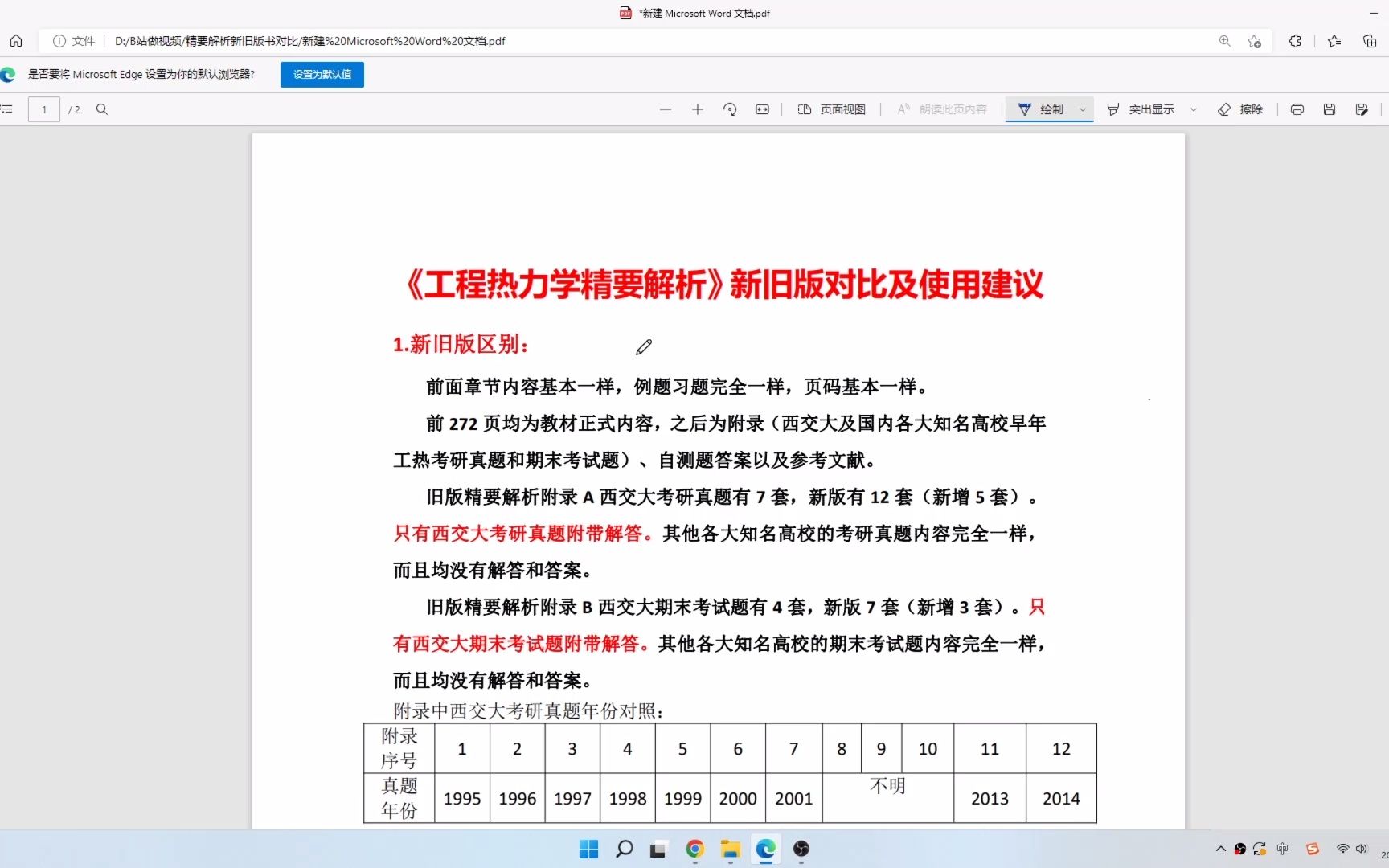Select the 突出显示 highlight tool
This screenshot has height=868, width=1389.
click(x=1141, y=109)
